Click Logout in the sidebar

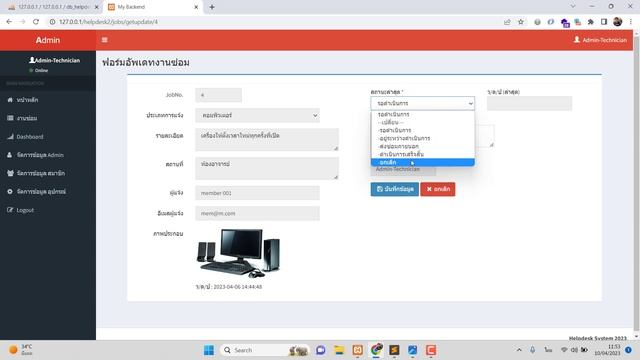(x=48, y=210)
